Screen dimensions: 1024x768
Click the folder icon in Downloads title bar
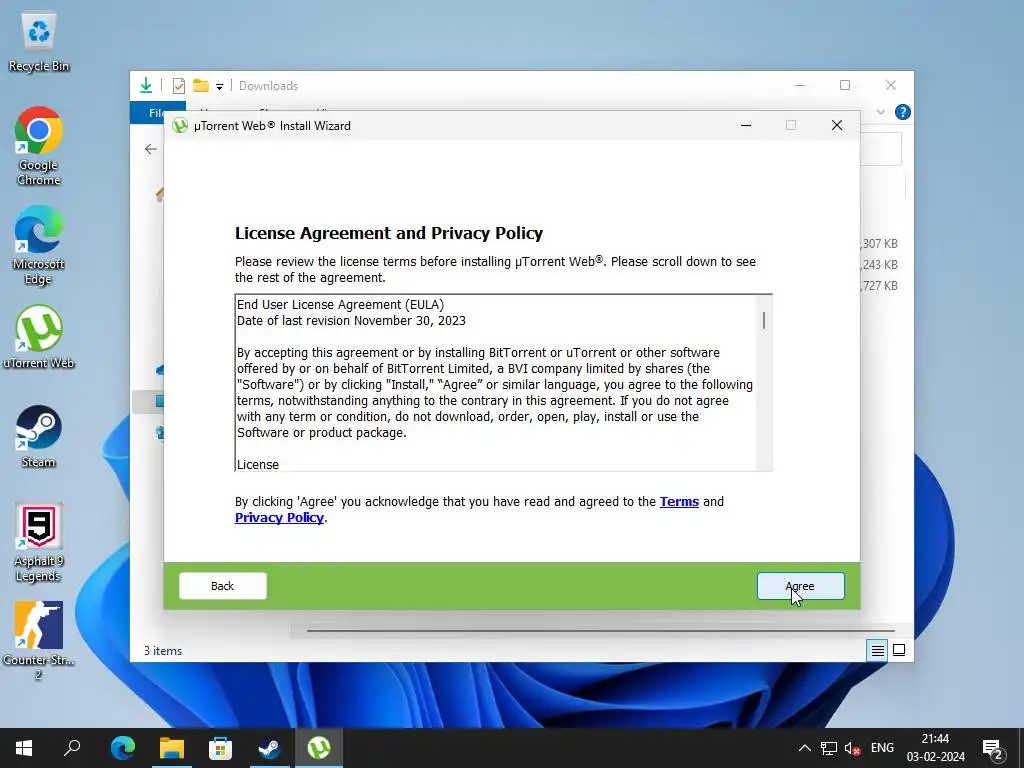click(200, 86)
